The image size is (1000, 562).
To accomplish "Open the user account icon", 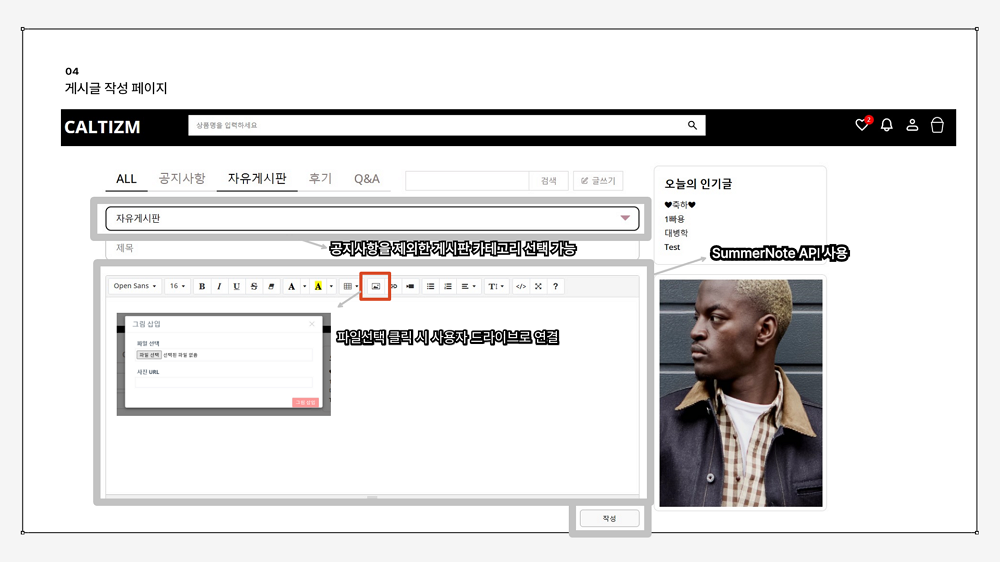I will click(912, 125).
